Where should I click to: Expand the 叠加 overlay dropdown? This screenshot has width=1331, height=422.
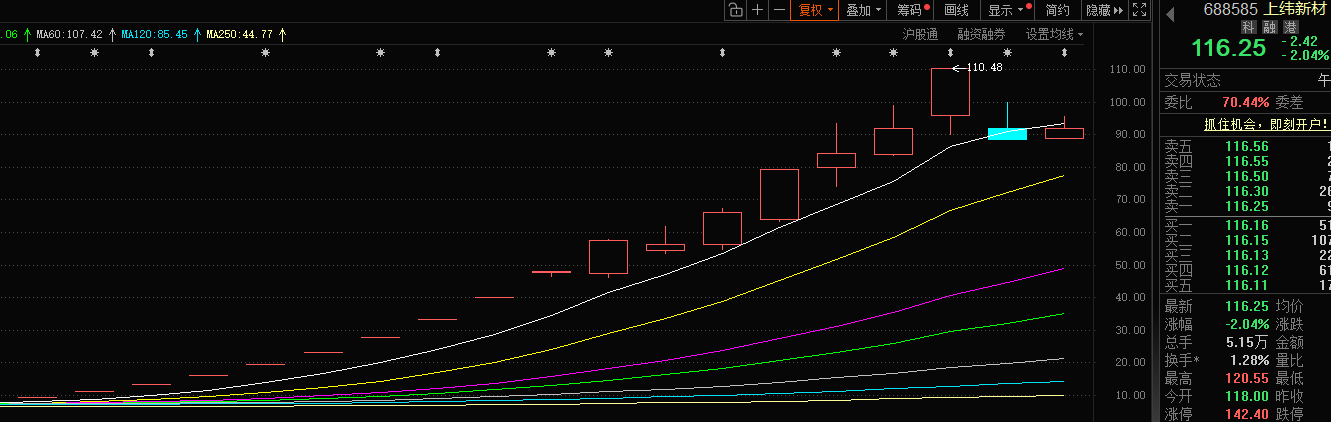coord(863,10)
